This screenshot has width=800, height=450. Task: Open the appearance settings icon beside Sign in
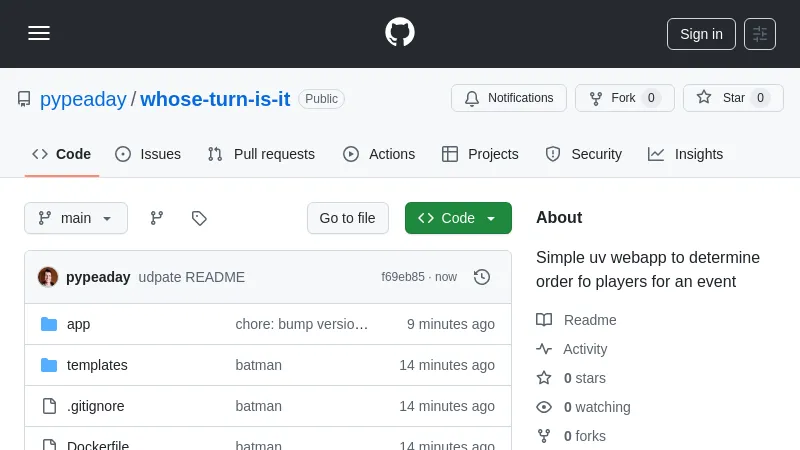click(x=760, y=34)
